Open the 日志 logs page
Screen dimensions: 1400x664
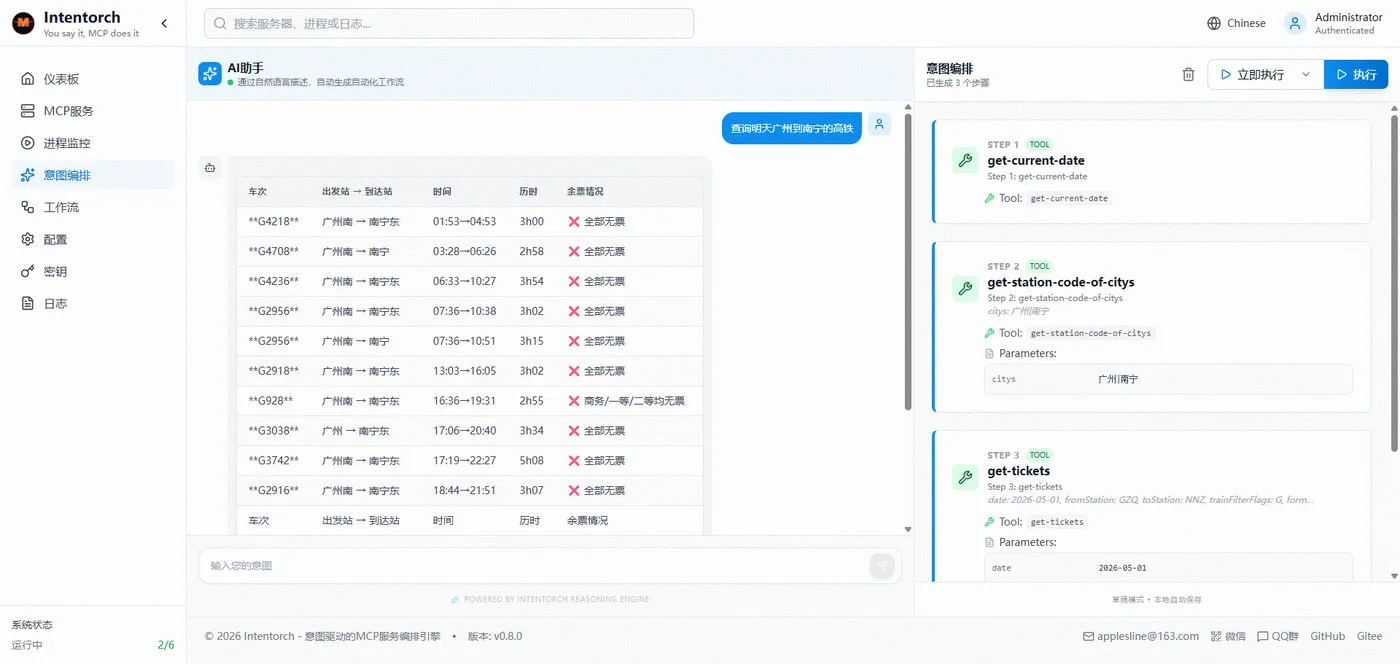pos(93,303)
